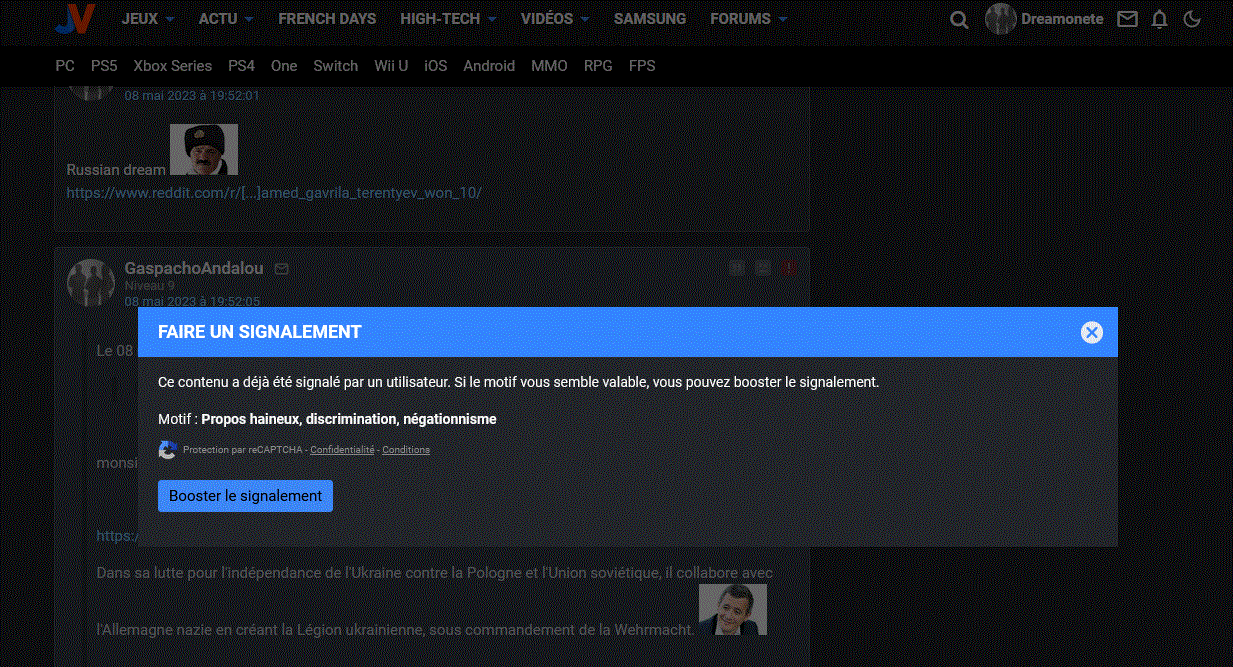Screen dimensions: 1233x667
Task: Expand the ACTU dropdown menu
Action: pos(225,19)
